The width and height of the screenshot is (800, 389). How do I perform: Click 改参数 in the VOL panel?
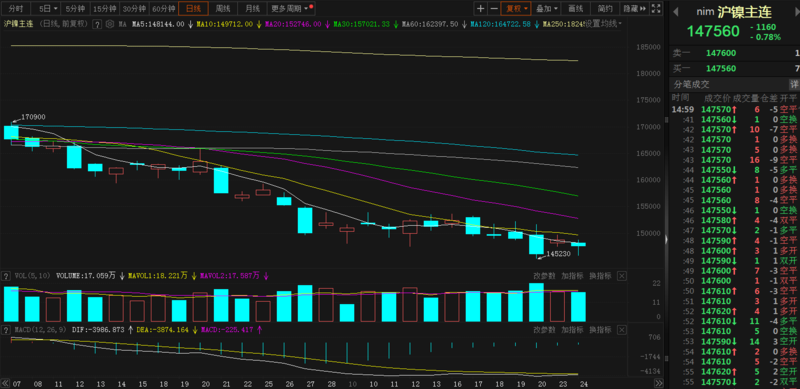(x=544, y=276)
